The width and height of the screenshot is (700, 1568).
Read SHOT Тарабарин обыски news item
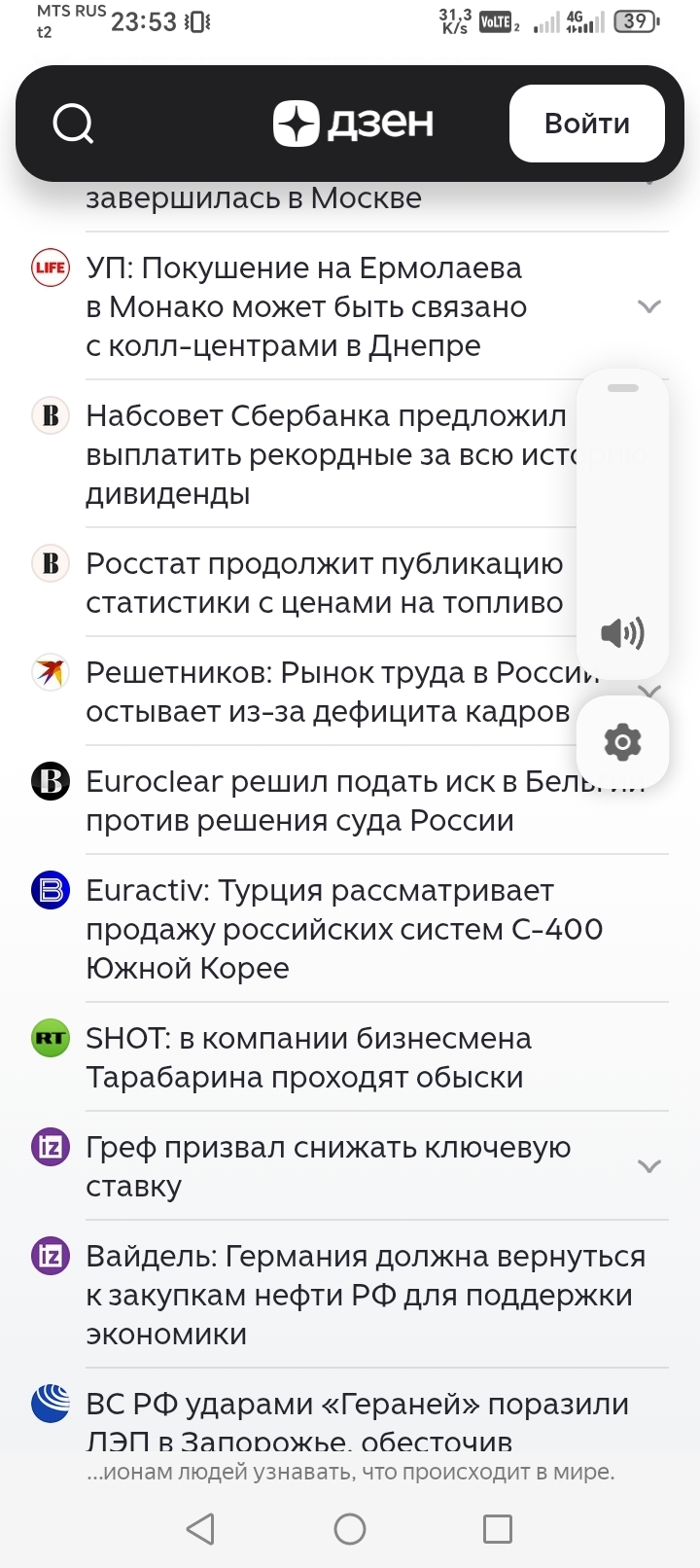[309, 1057]
